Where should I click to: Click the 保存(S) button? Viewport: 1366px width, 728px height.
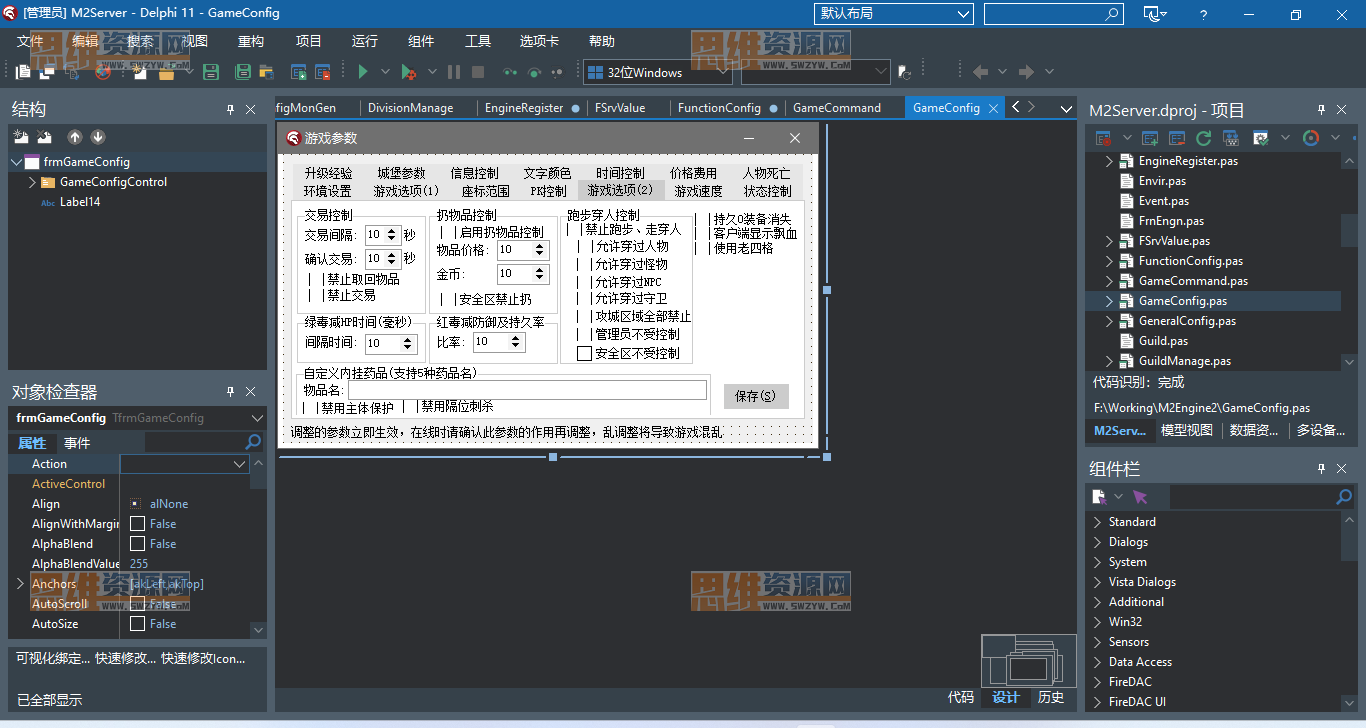[756, 396]
